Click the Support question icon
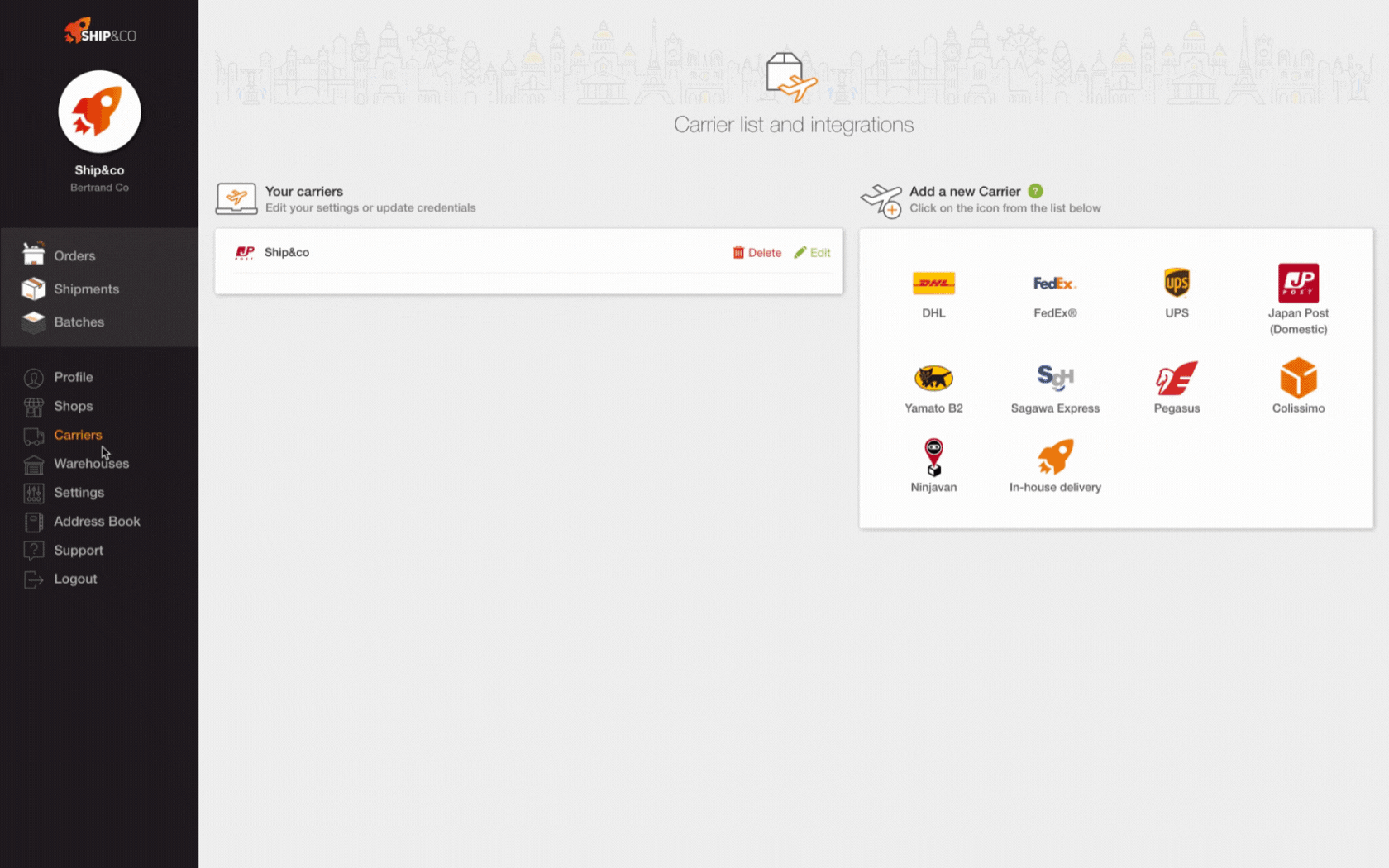The image size is (1389, 868). coord(34,551)
